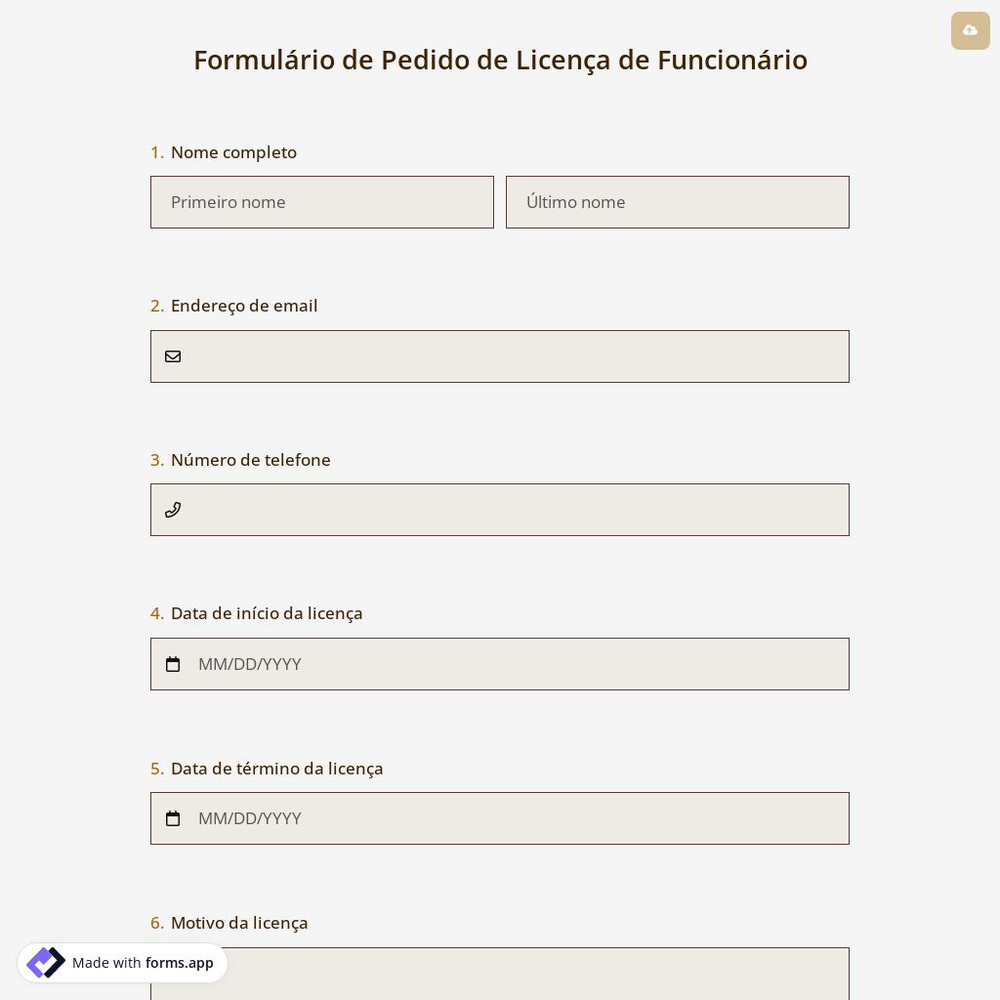Click the Nome completo question label

point(233,152)
